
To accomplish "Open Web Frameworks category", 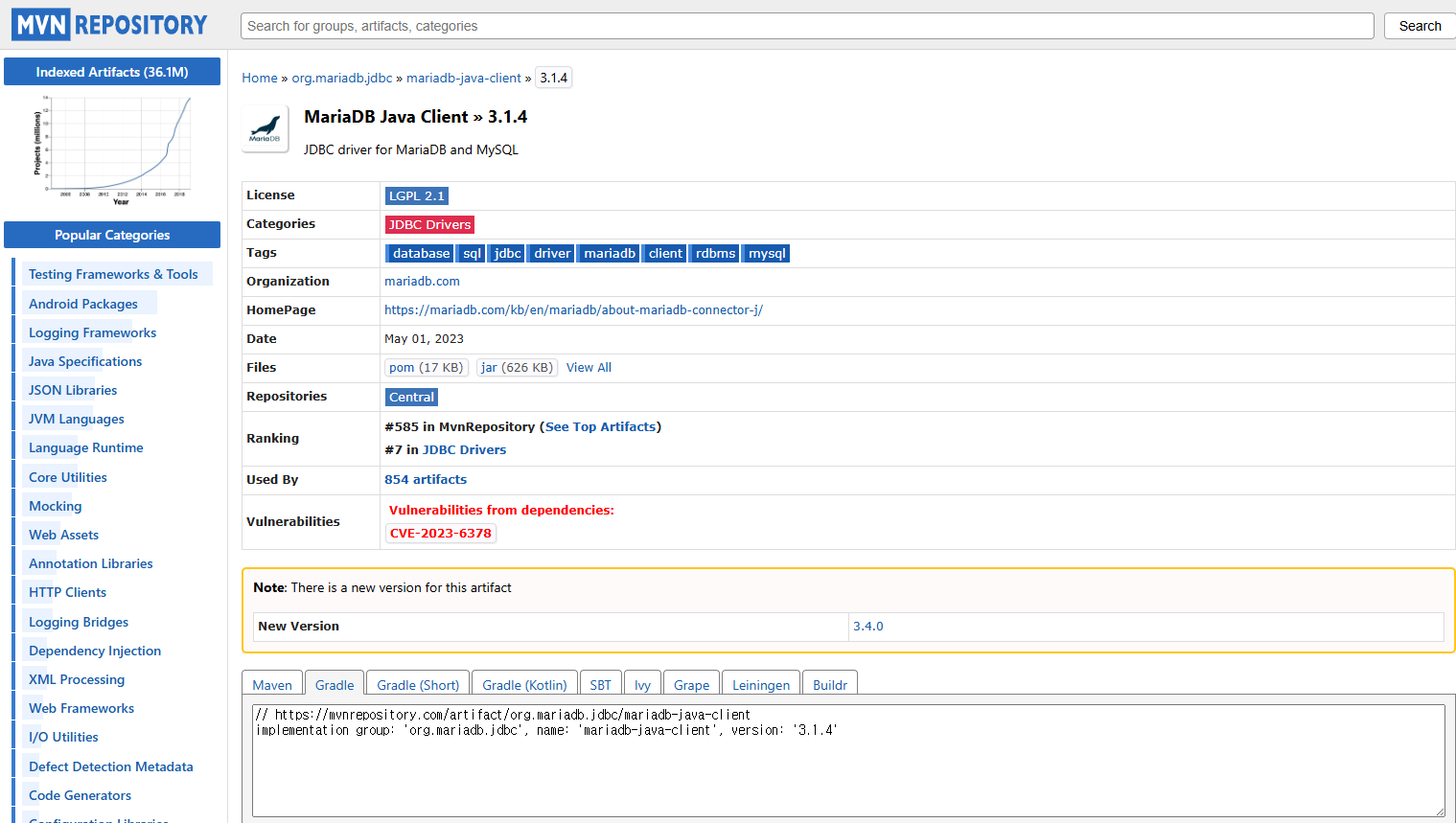I will pos(81,708).
